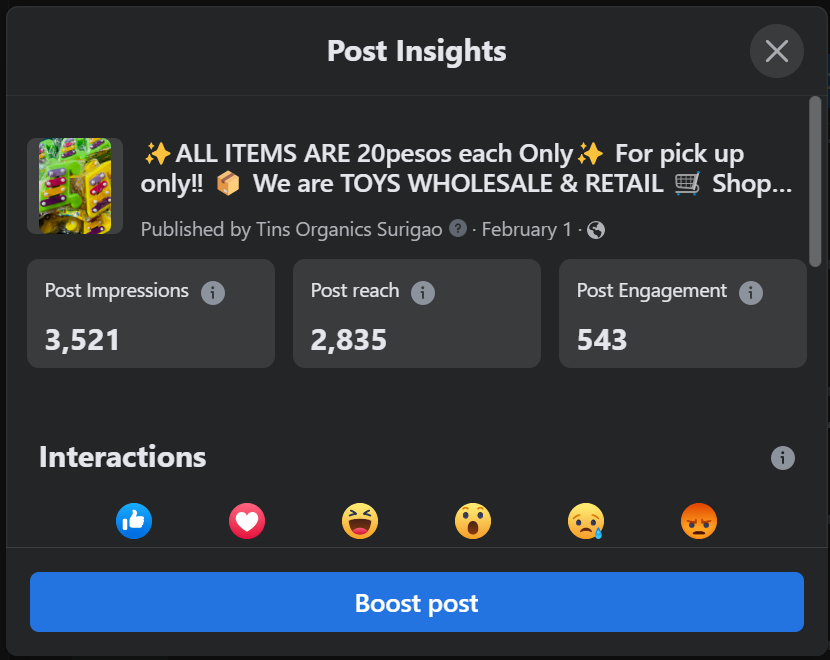Screen dimensions: 830x660
Task: Select the Wow reaction icon
Action: 472,521
